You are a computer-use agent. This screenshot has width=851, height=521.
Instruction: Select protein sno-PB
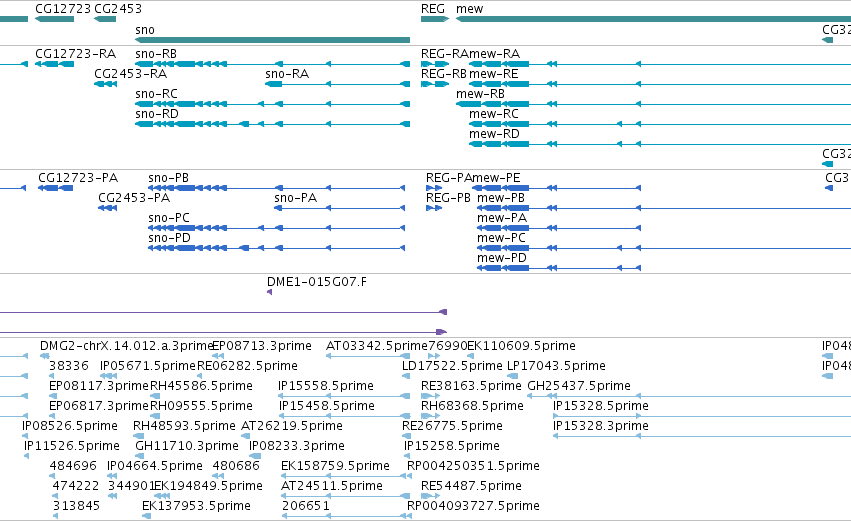click(x=276, y=188)
